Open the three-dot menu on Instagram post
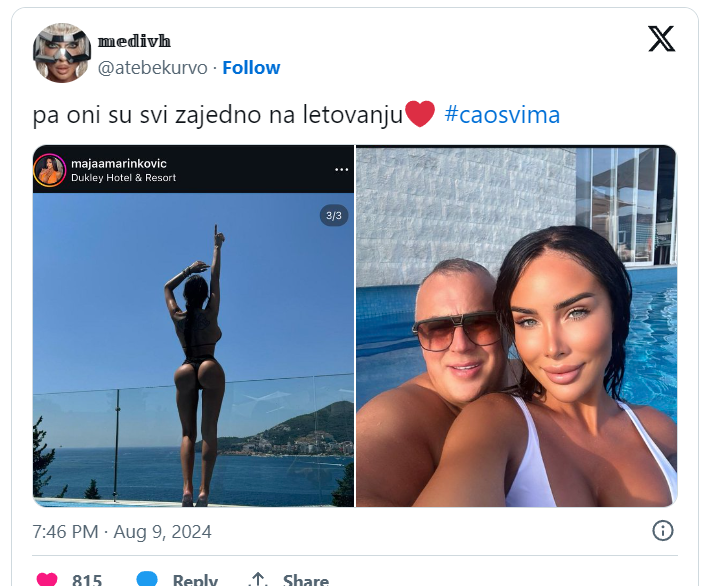715x586 pixels. point(342,170)
